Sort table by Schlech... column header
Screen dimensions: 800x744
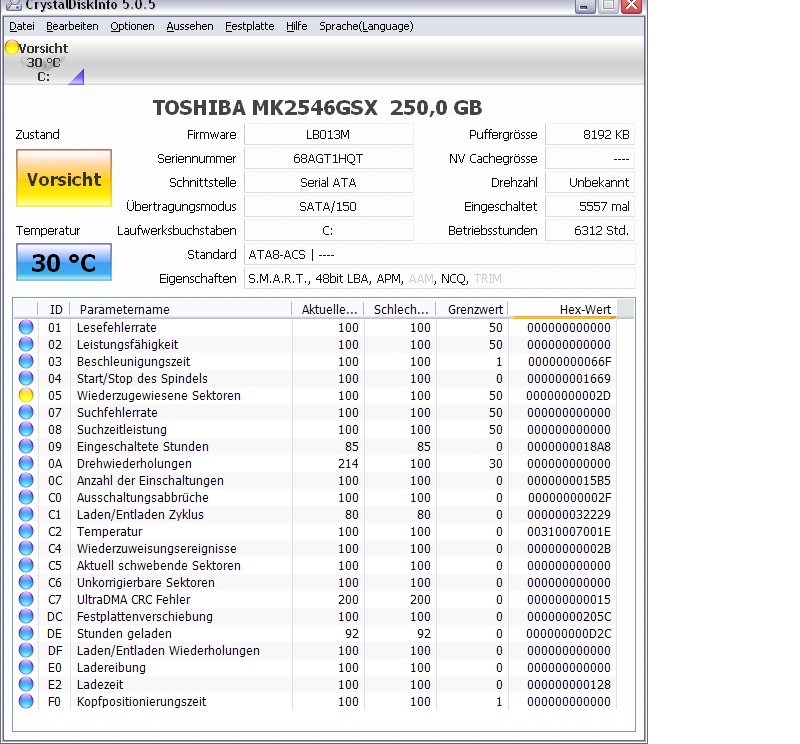399,309
